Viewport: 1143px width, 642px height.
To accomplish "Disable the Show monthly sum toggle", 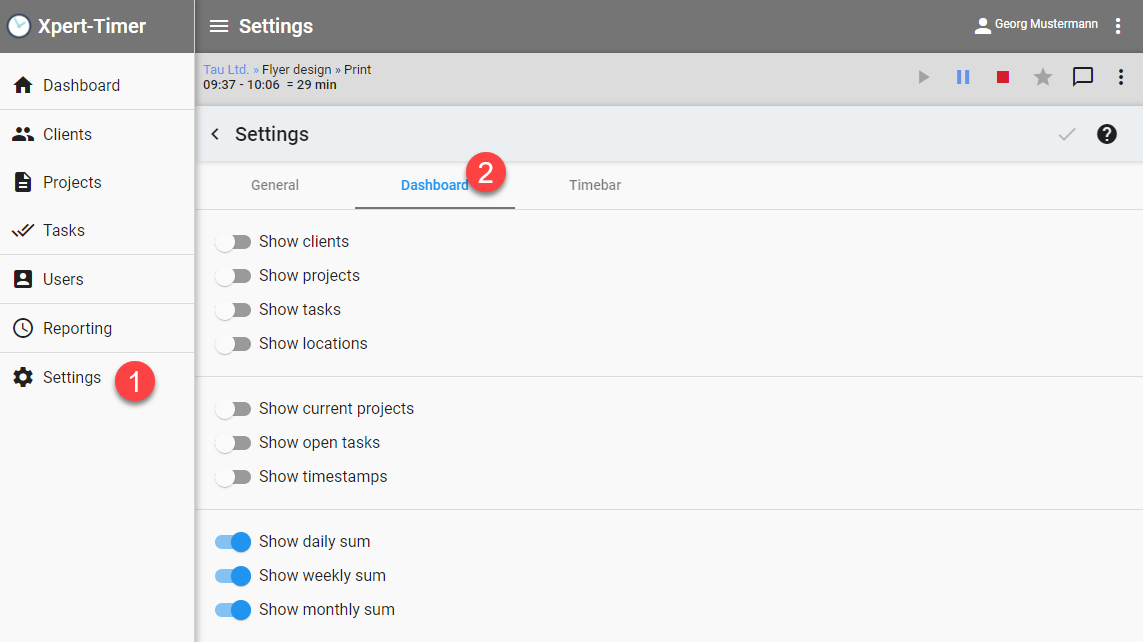I will coord(232,610).
